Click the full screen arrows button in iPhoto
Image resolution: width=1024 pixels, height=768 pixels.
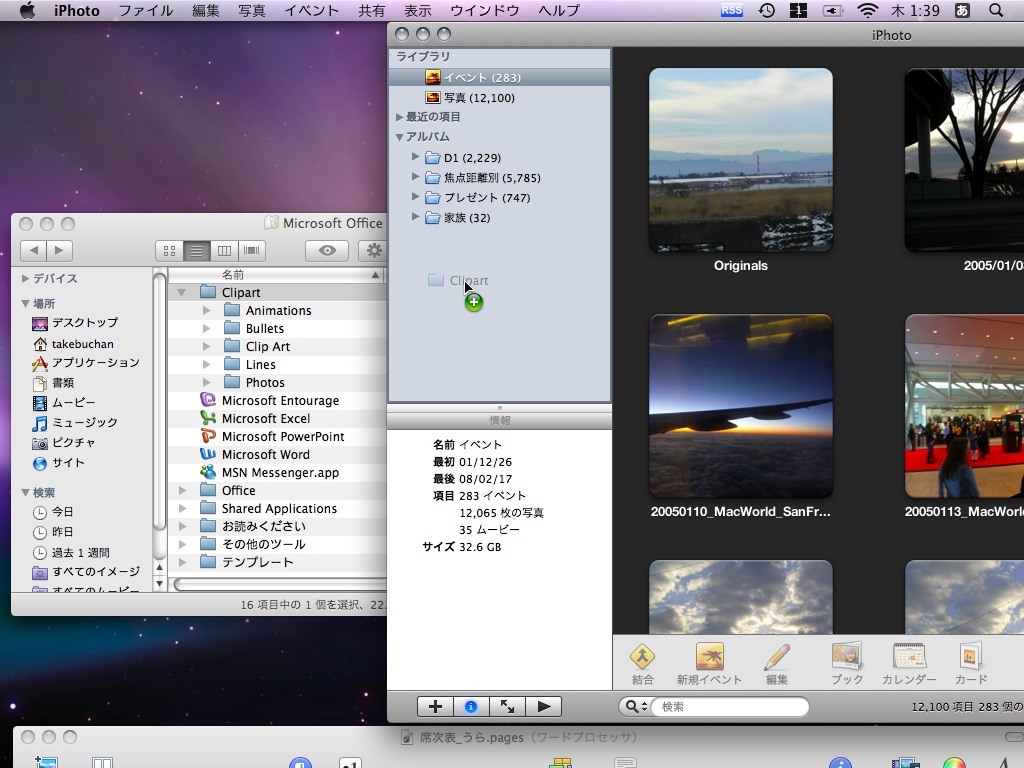tap(507, 706)
